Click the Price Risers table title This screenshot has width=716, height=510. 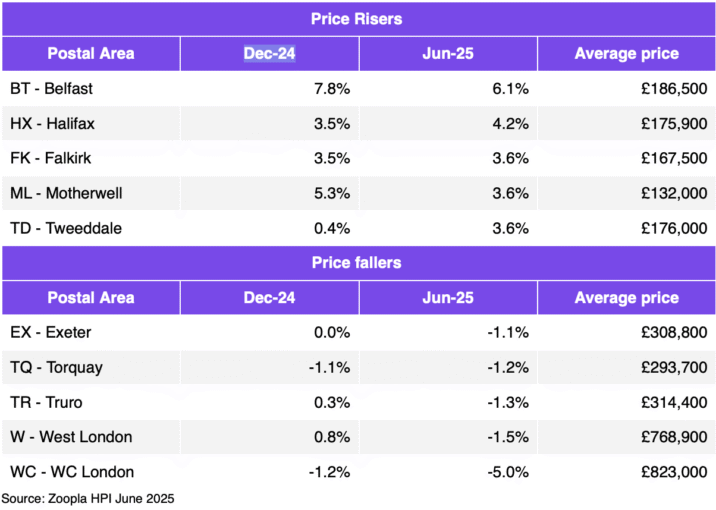pos(358,18)
